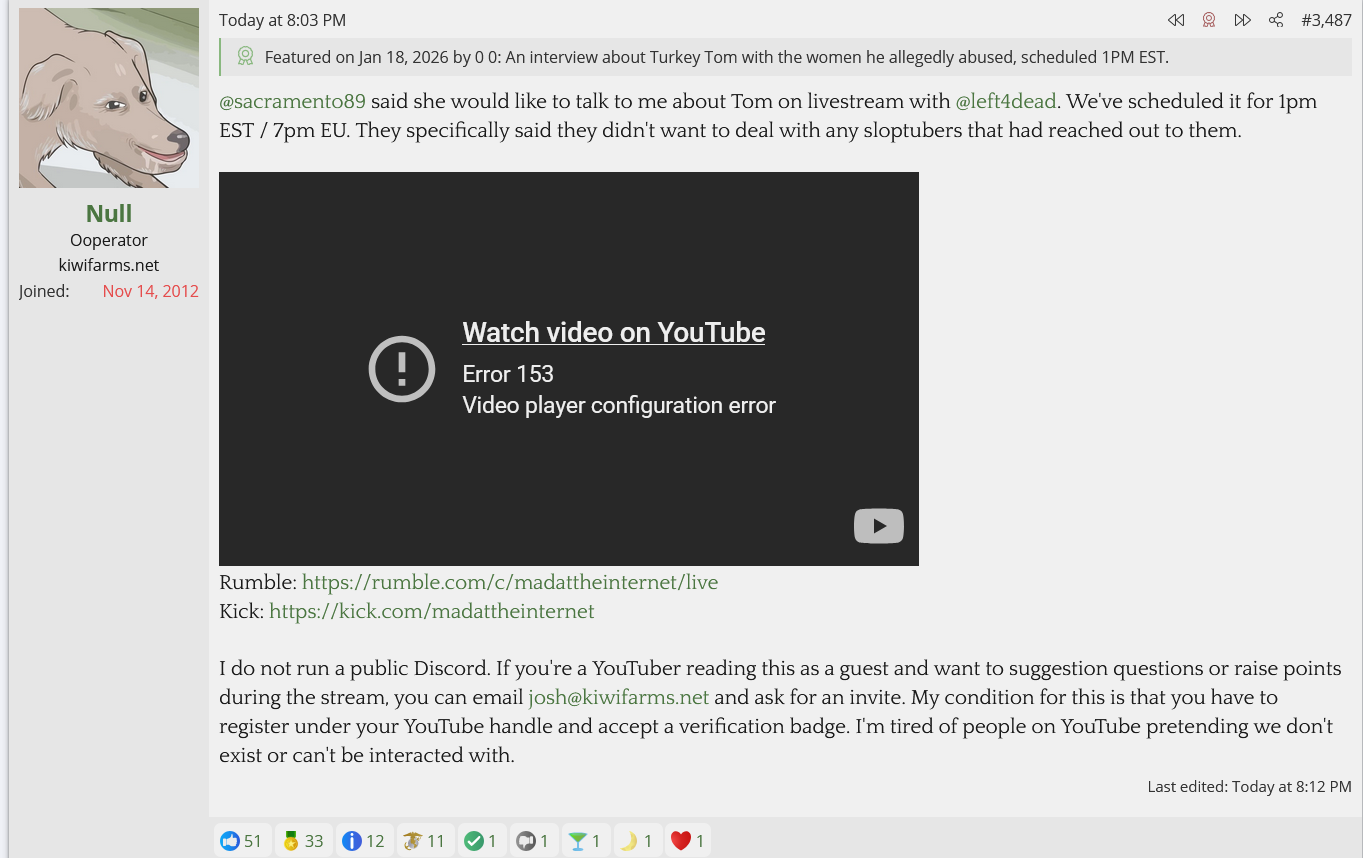Click the thumbs-up Like reaction with 51
1363x858 pixels.
click(242, 841)
